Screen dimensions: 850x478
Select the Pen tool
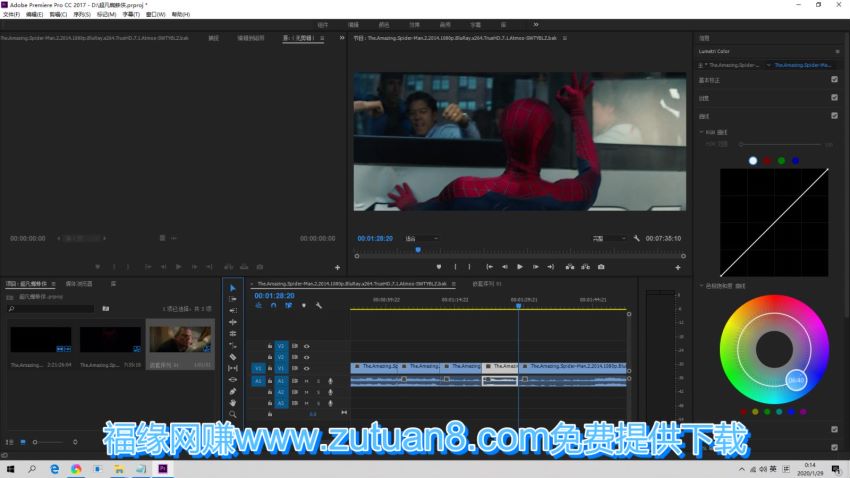[x=233, y=391]
